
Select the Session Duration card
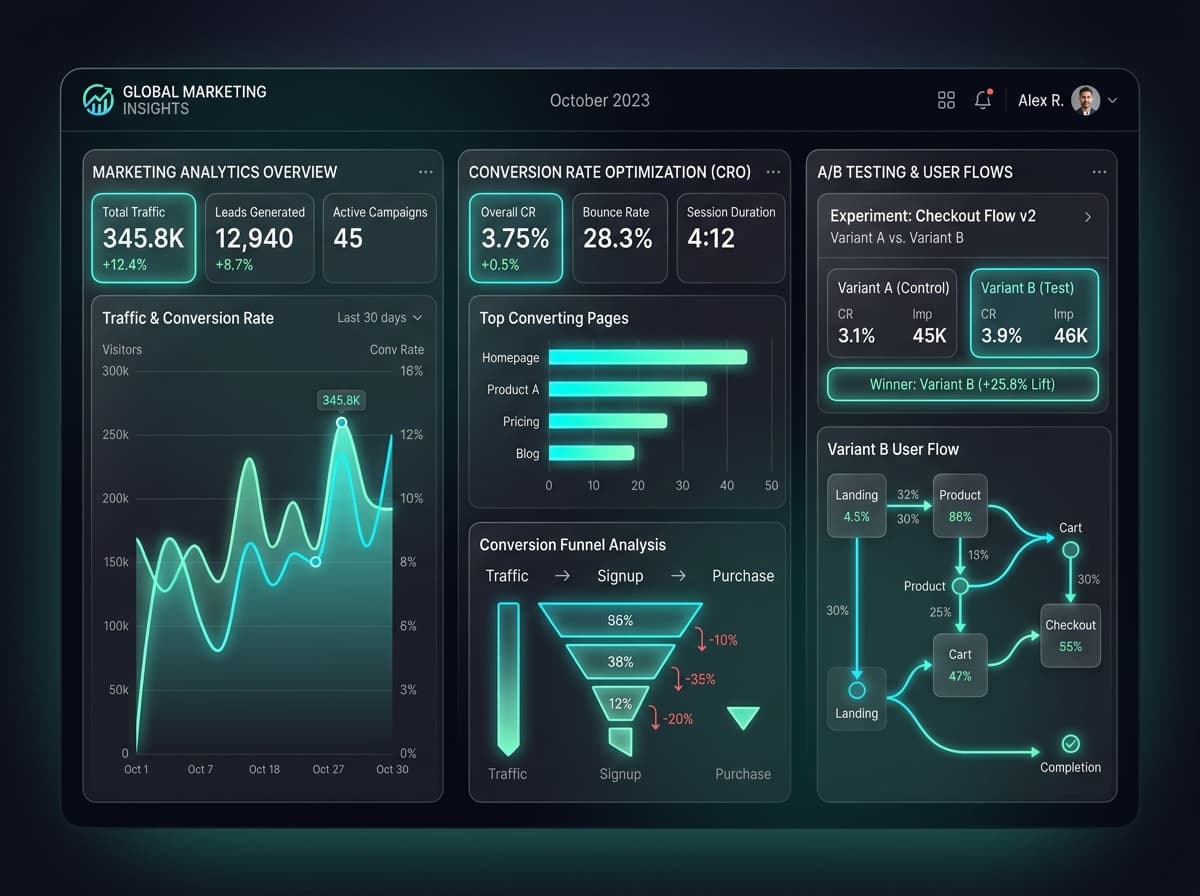tap(731, 238)
